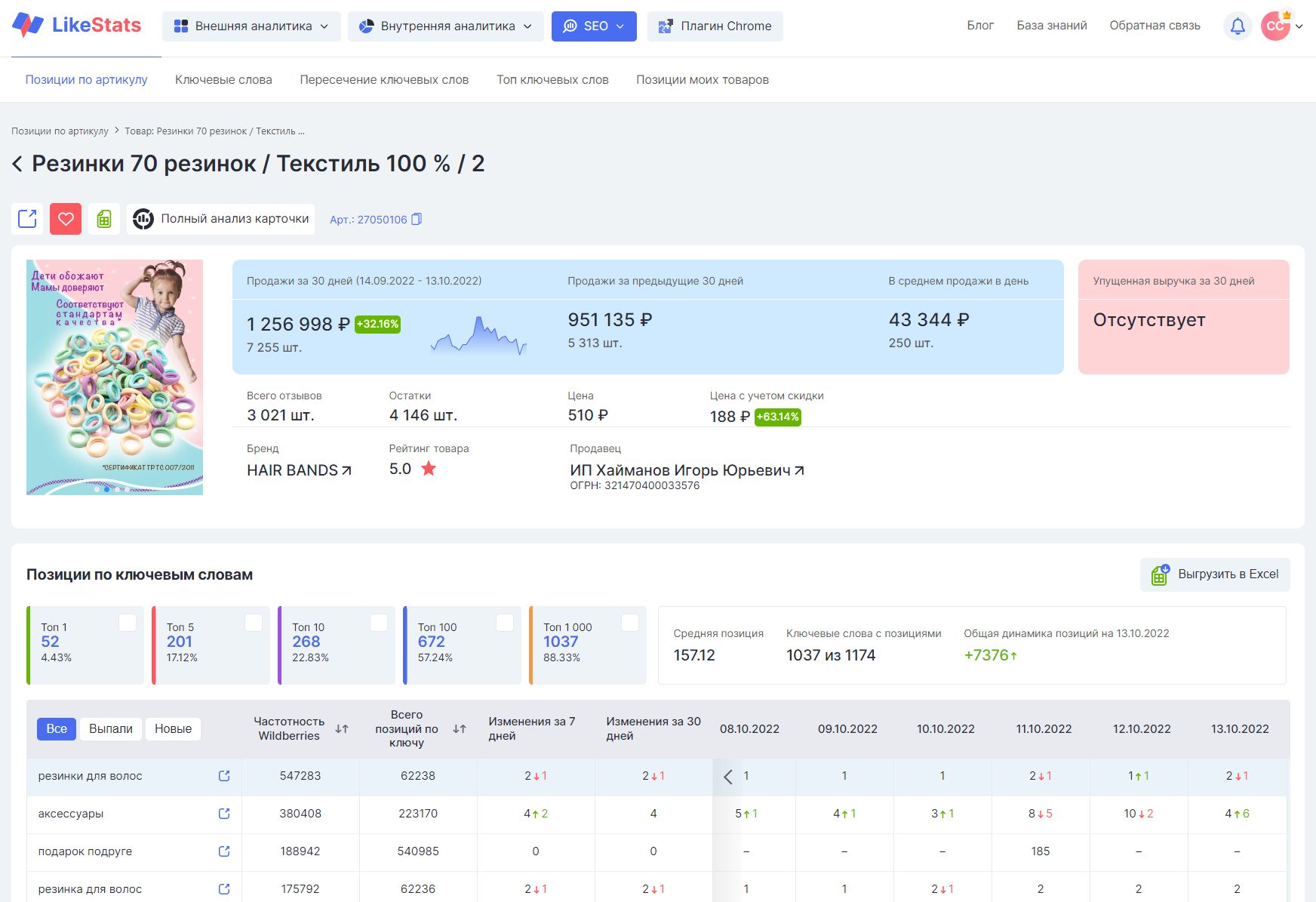Open external link for 'аксессуары' keyword
This screenshot has height=902, width=1316.
(x=224, y=814)
